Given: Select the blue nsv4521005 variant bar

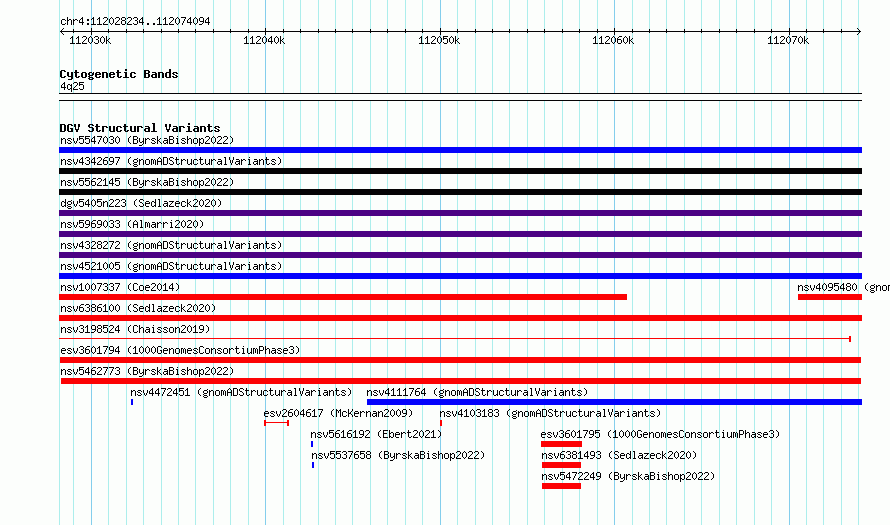Looking at the screenshot, I should pos(460,276).
